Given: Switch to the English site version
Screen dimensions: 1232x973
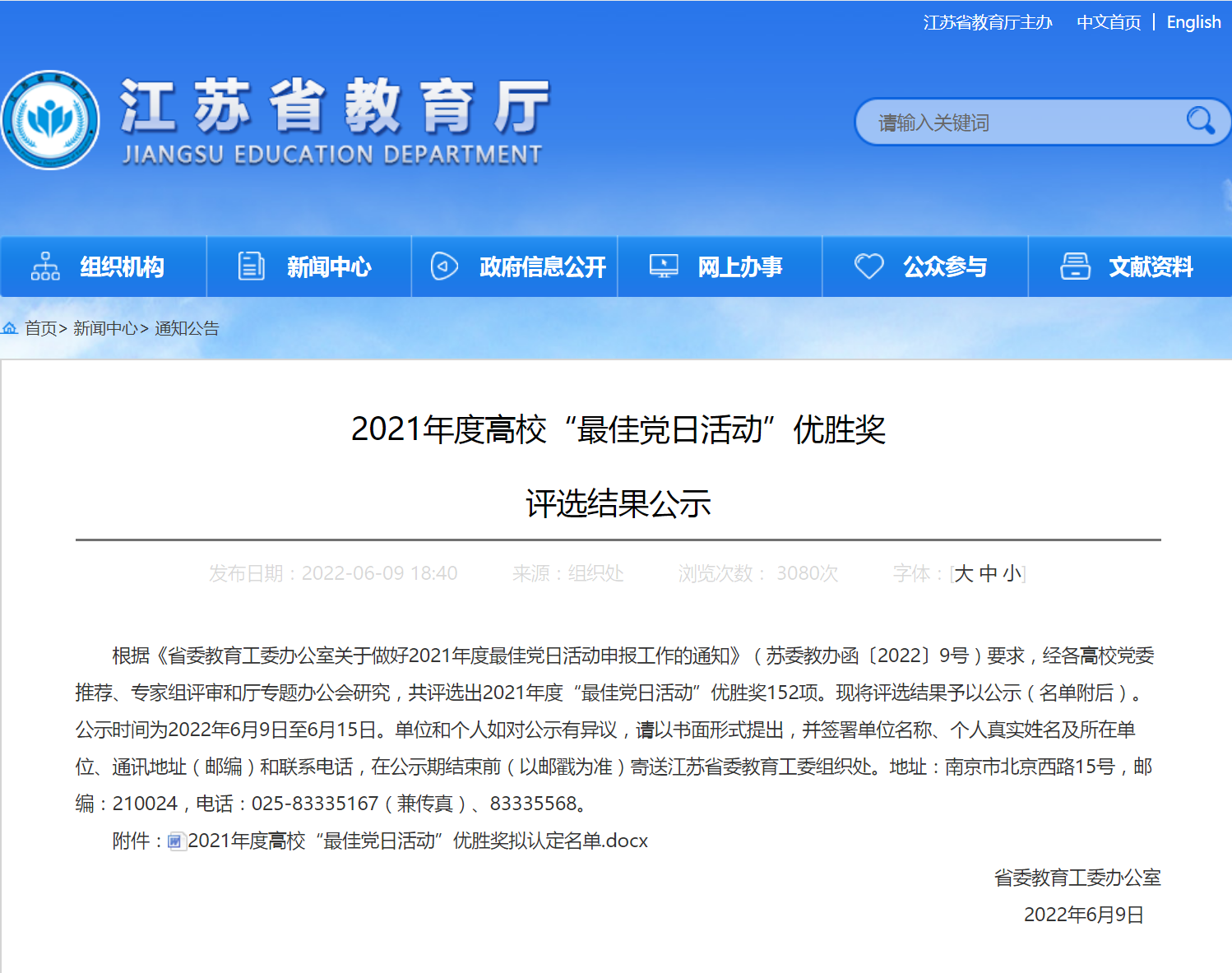Looking at the screenshot, I should point(1193,22).
